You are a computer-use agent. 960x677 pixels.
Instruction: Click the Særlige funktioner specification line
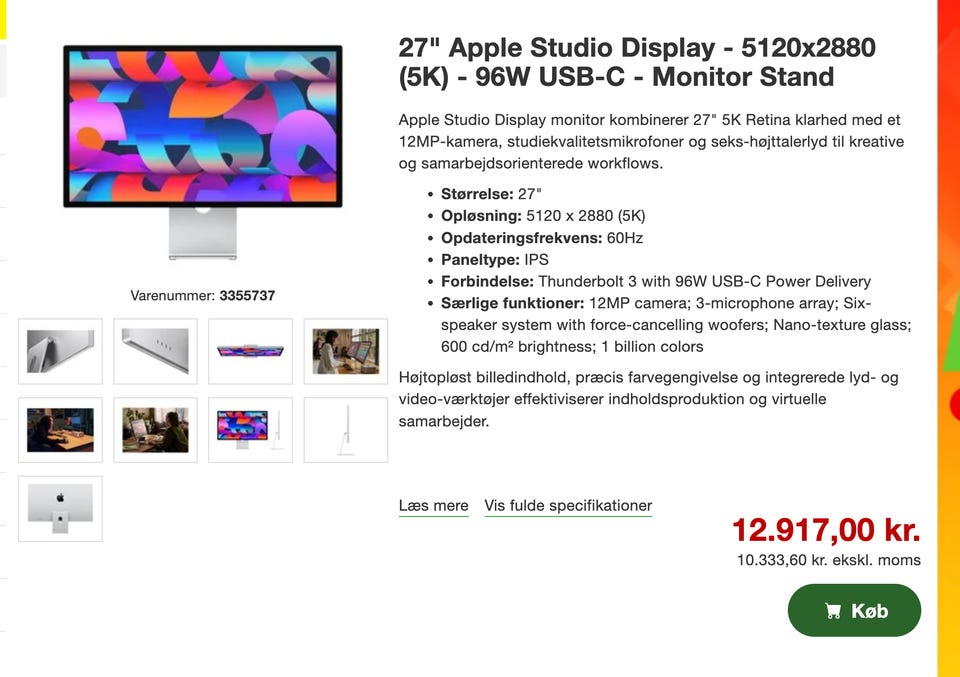click(x=676, y=325)
